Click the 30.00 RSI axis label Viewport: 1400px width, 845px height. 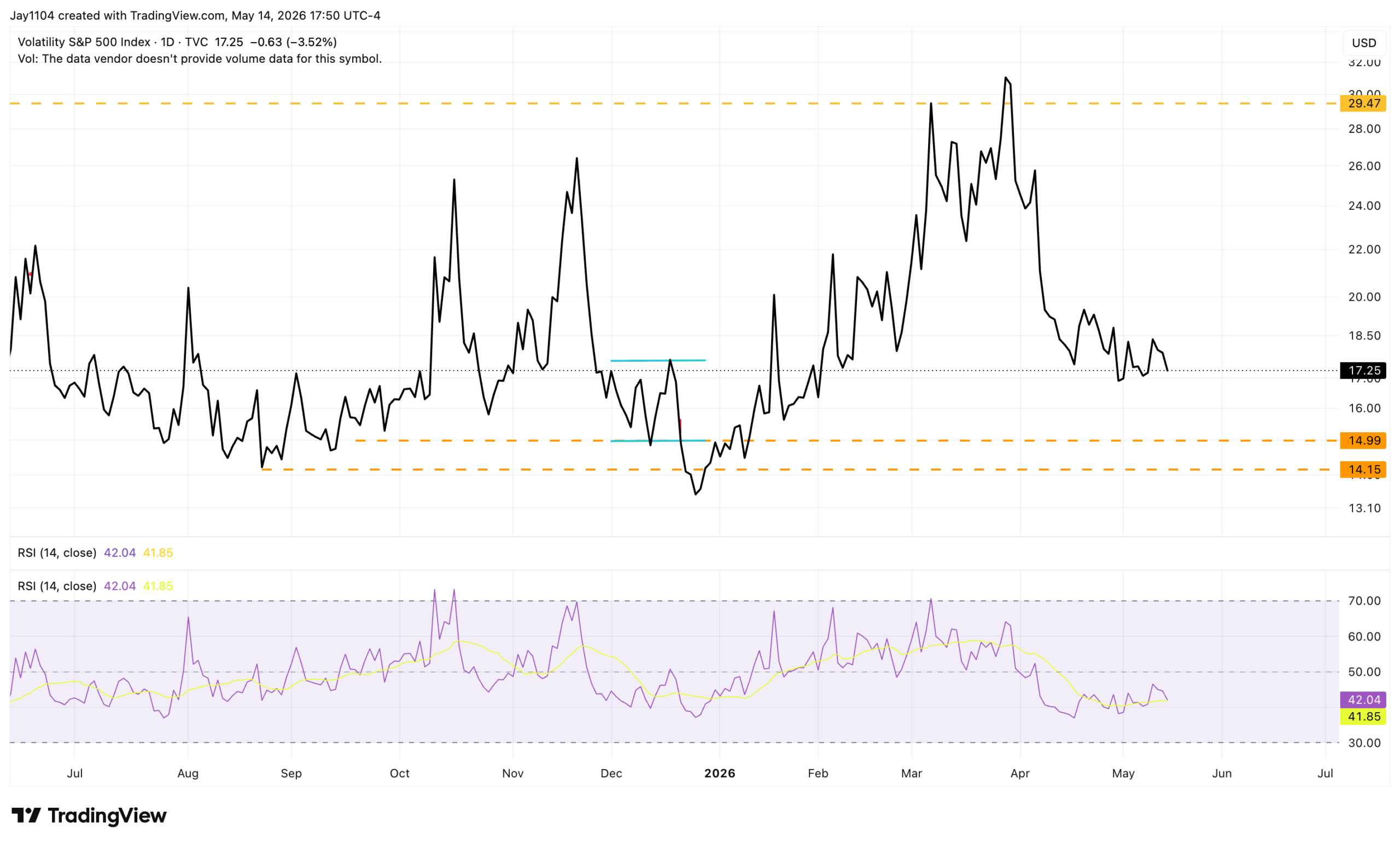coord(1364,743)
